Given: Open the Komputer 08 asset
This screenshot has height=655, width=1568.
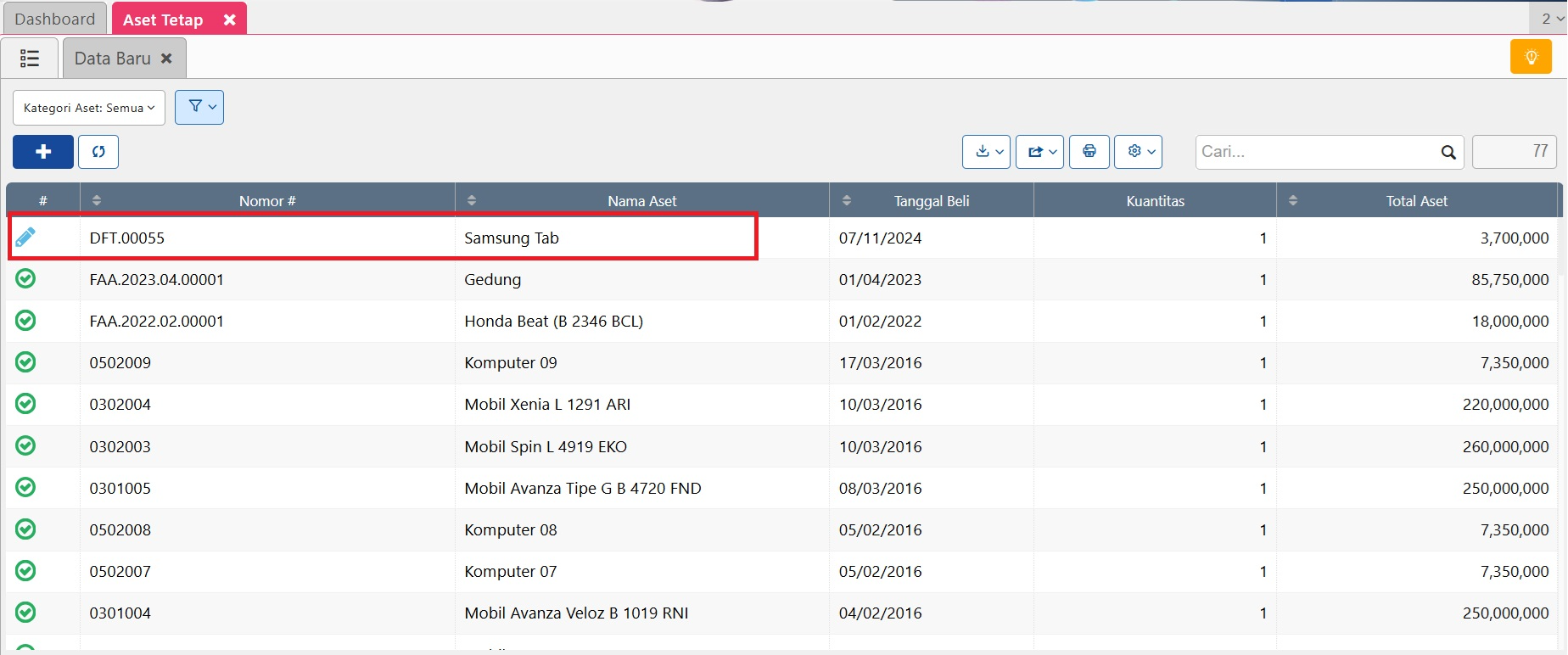Looking at the screenshot, I should pyautogui.click(x=511, y=530).
